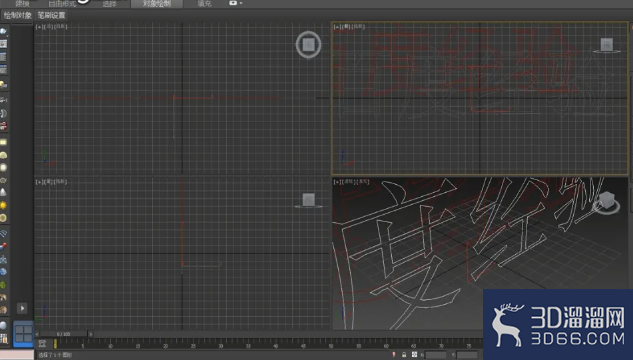
Task: Open the 绘制对象 ribbon panel
Action: click(17, 15)
